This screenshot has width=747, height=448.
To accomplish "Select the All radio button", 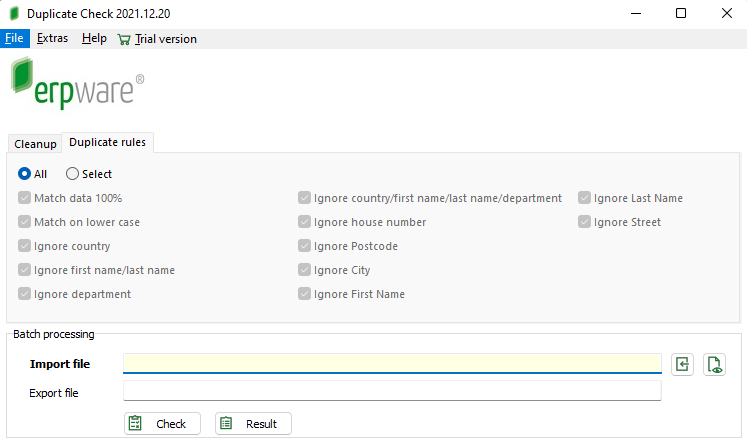I will 24,173.
